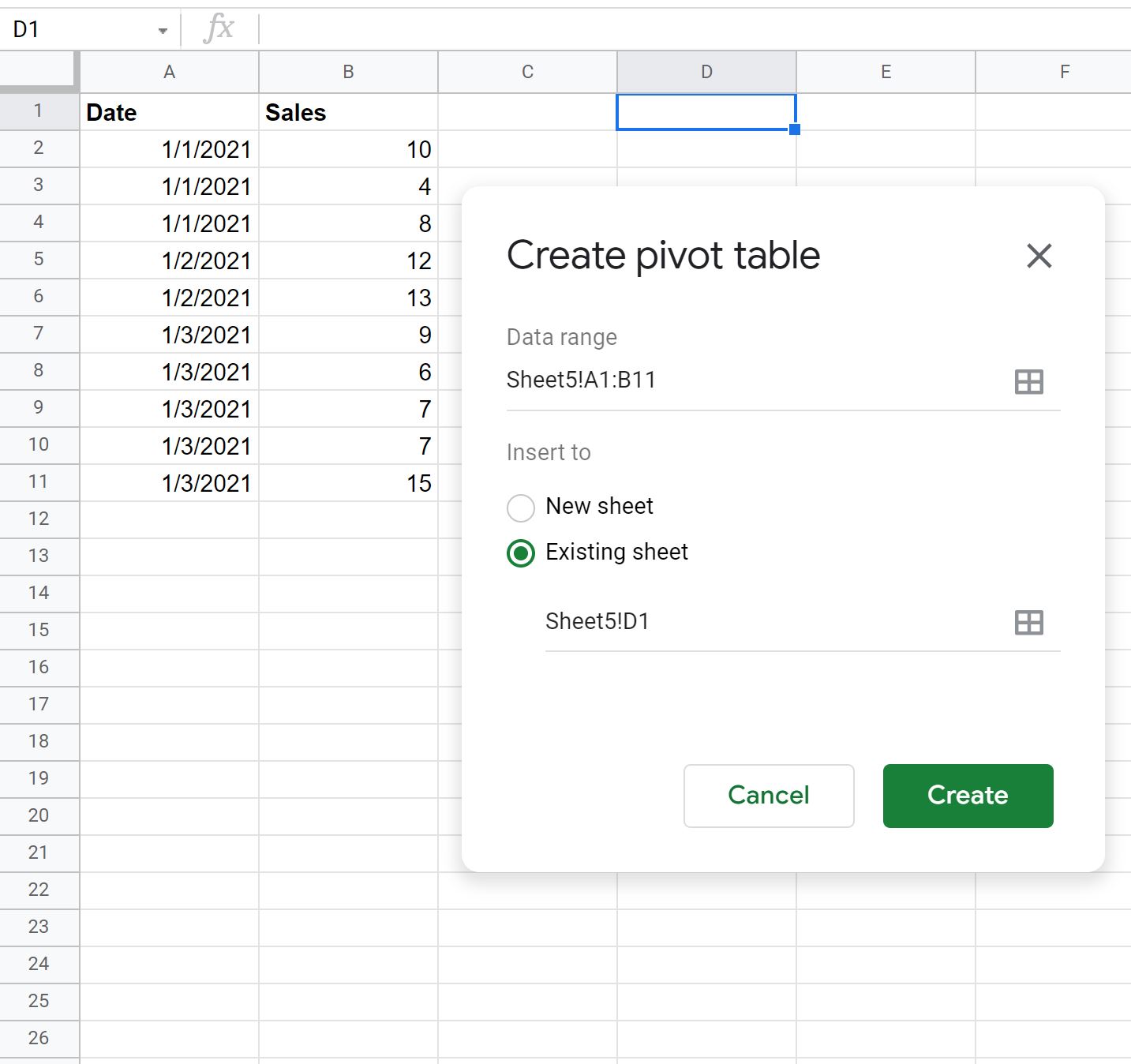Click the "Date" header cell
Image resolution: width=1131 pixels, height=1064 pixels.
(x=169, y=112)
